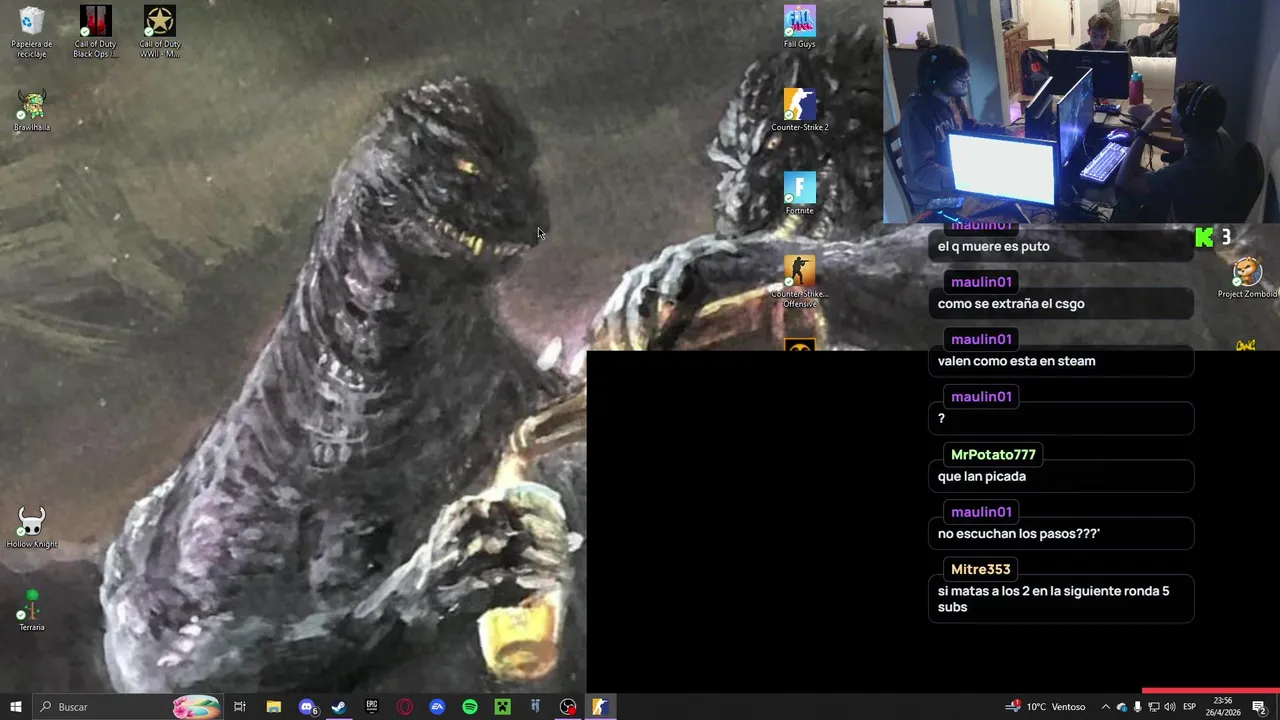Click chat message 'que lan picada'
1280x720 pixels.
(x=1061, y=476)
